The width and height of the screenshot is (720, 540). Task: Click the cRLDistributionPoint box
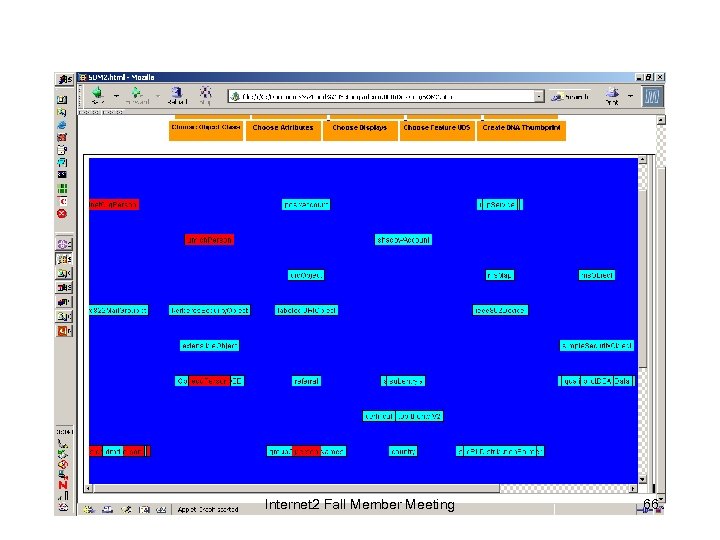pyautogui.click(x=500, y=451)
